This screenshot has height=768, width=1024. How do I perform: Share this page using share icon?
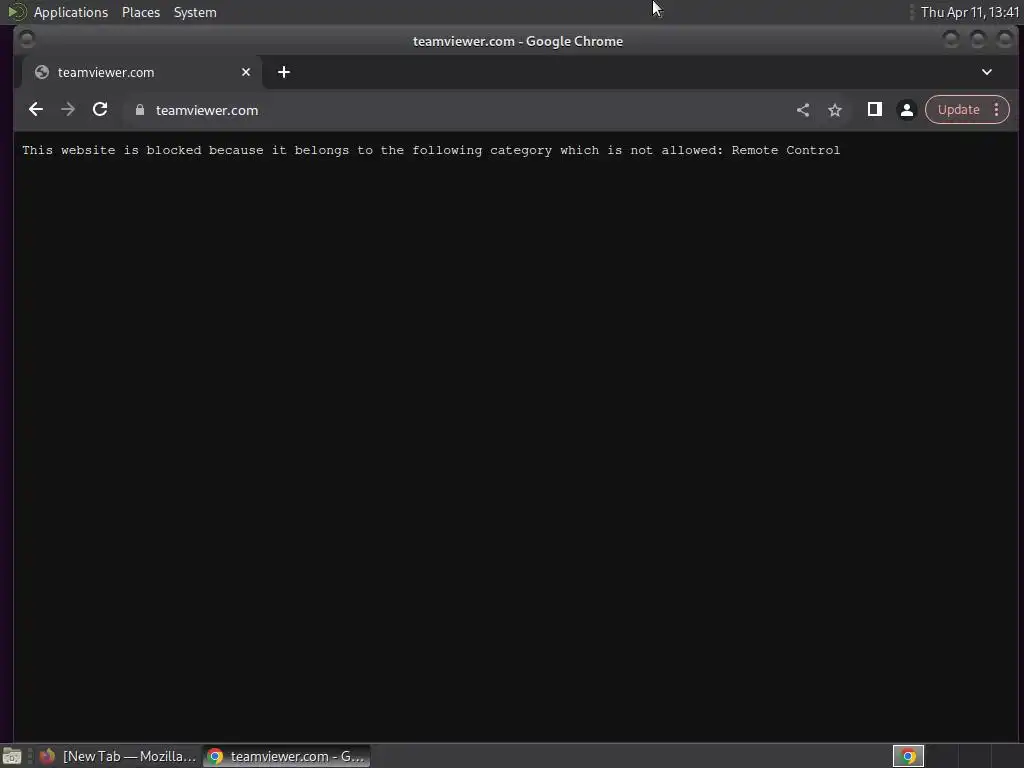[803, 110]
